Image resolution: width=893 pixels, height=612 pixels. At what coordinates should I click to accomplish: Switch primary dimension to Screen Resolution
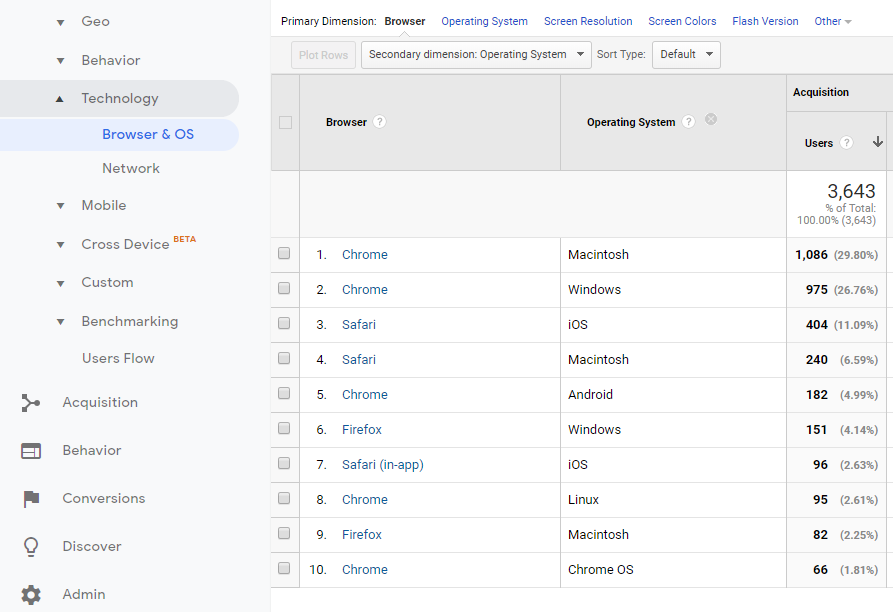[588, 21]
